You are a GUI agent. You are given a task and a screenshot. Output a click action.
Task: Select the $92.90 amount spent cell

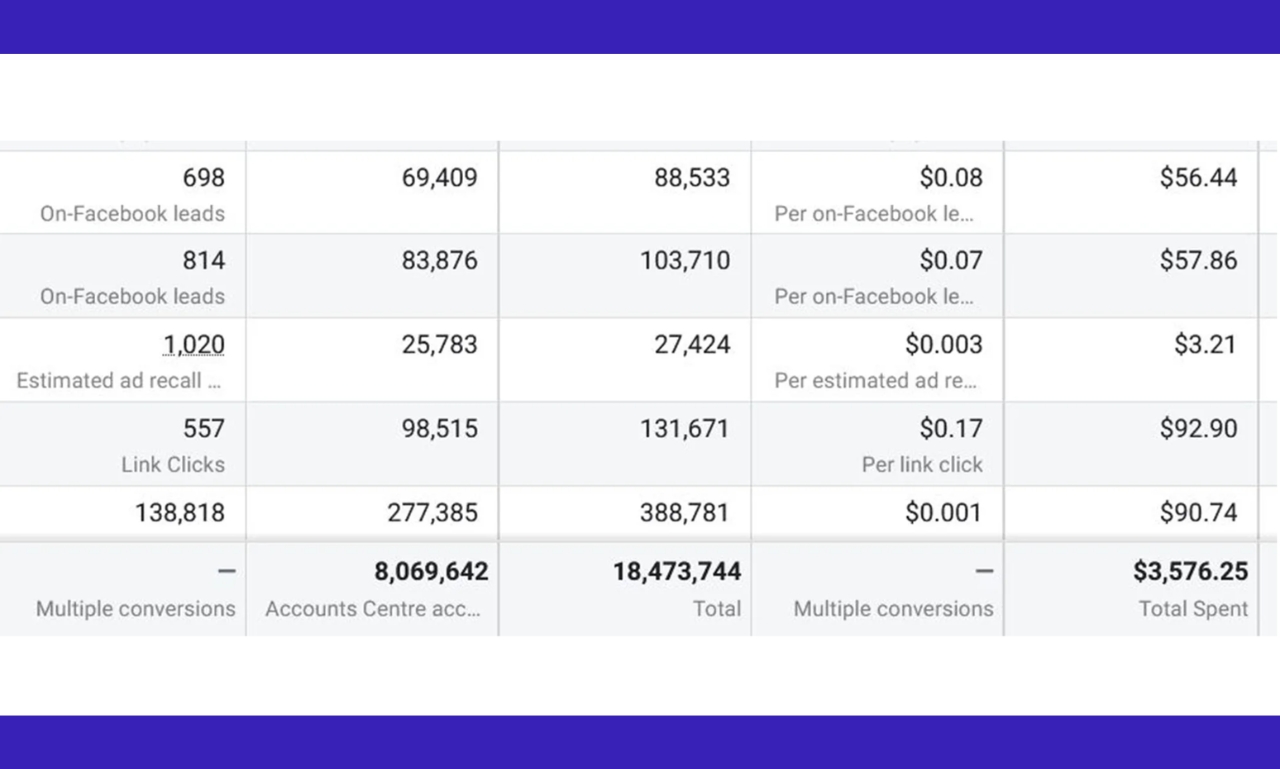tap(1198, 429)
